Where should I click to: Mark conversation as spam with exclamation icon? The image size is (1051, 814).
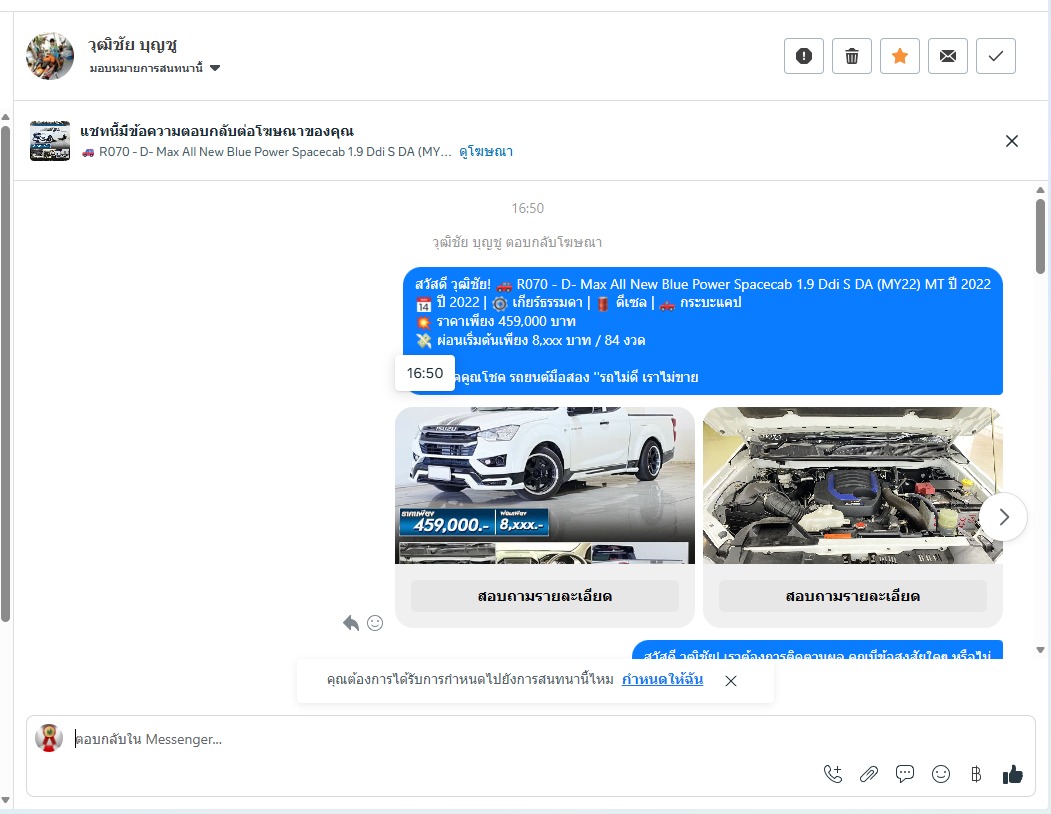pos(804,56)
